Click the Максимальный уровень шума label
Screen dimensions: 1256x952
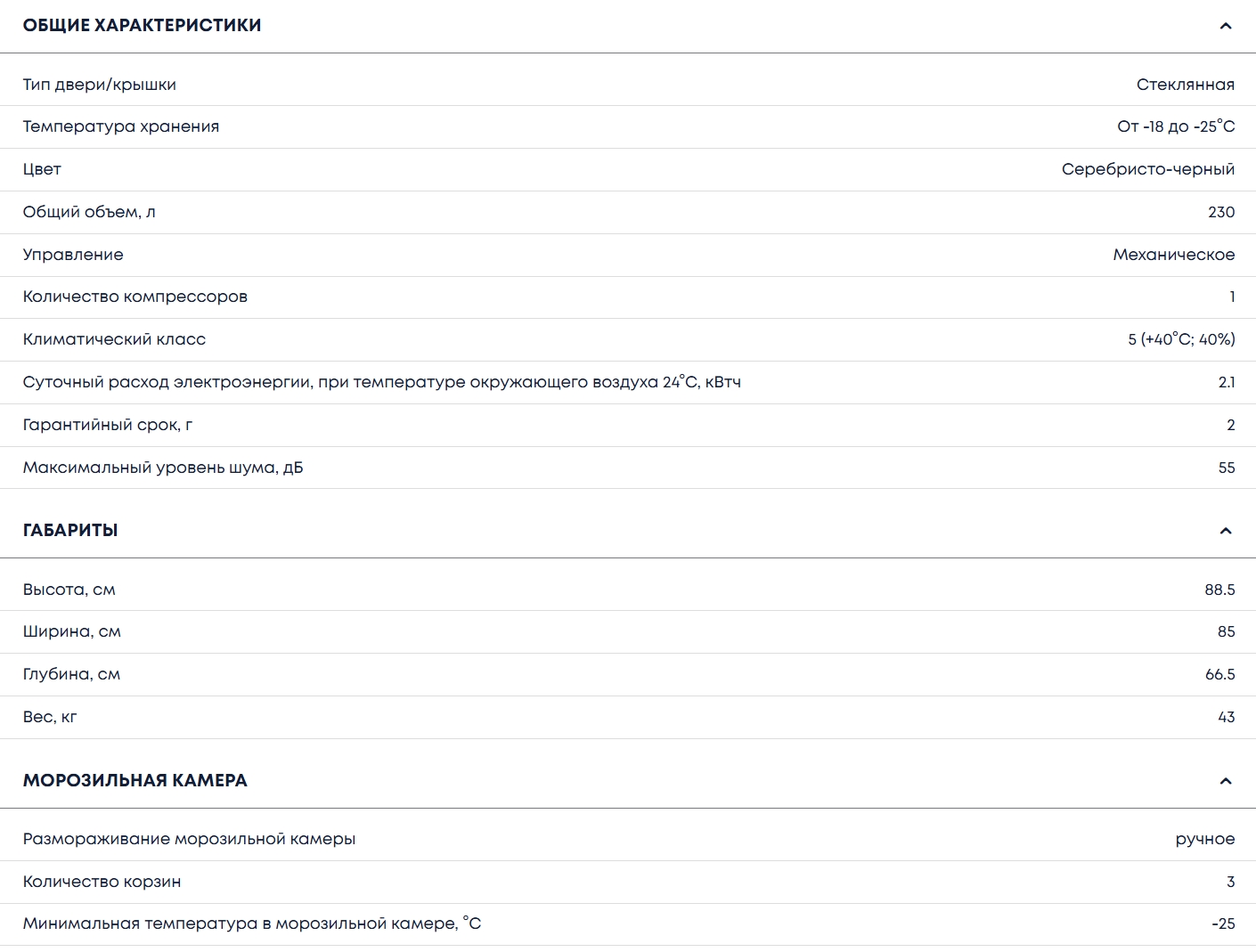(162, 468)
